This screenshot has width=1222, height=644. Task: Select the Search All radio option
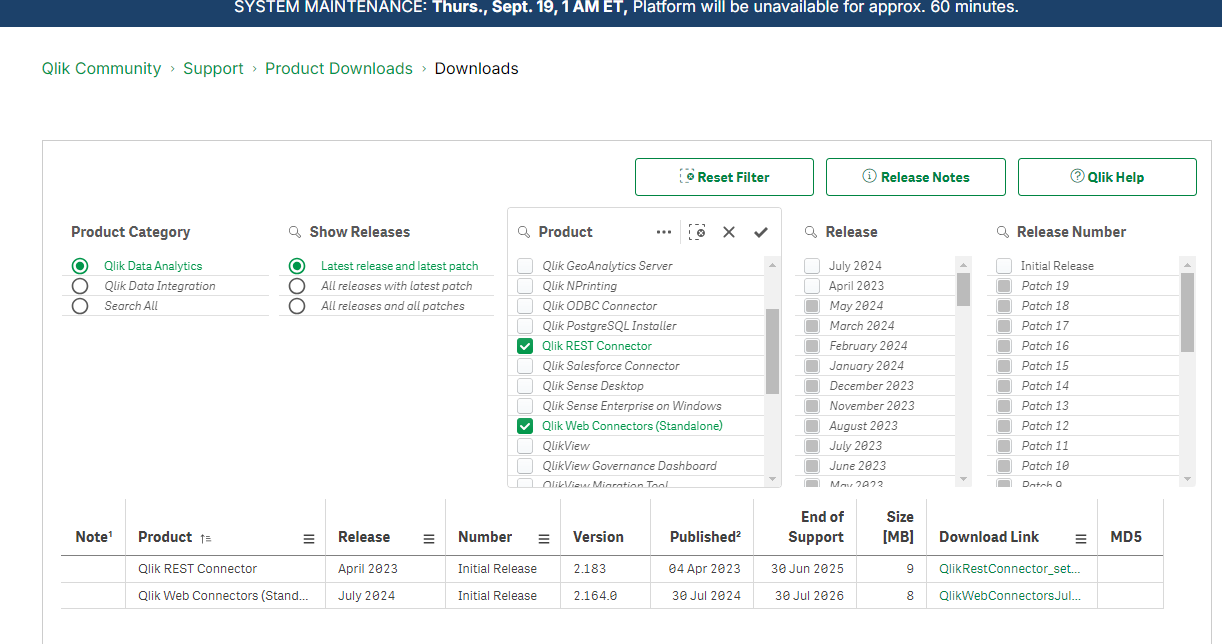click(80, 306)
